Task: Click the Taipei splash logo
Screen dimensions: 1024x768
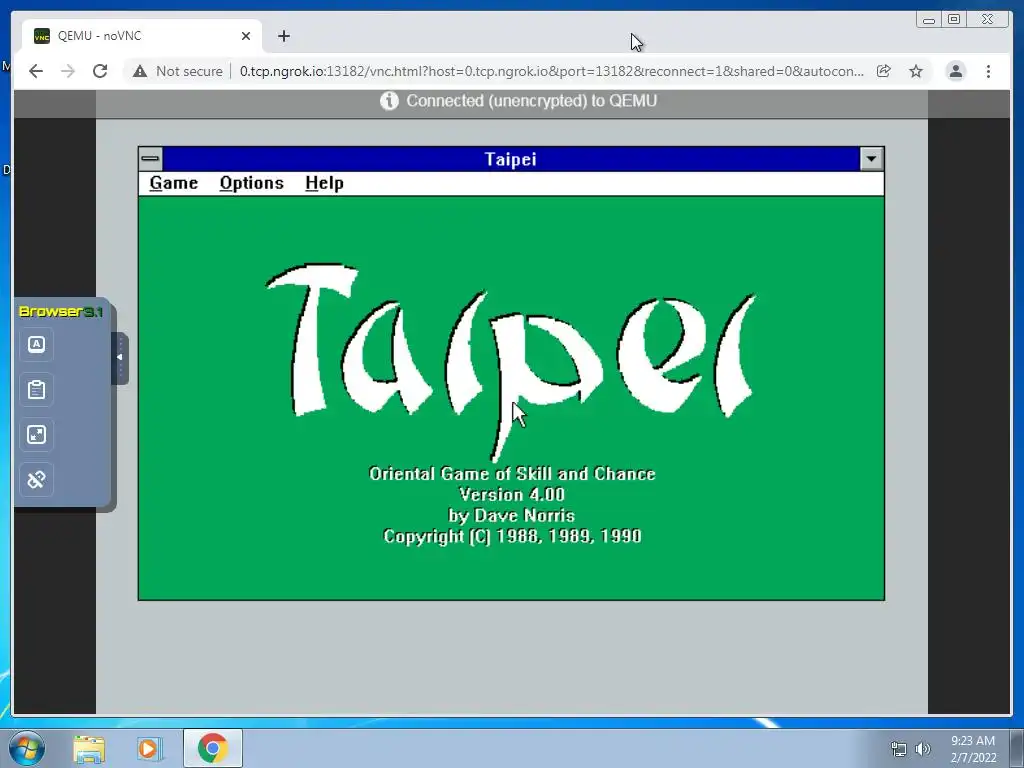Action: 510,361
